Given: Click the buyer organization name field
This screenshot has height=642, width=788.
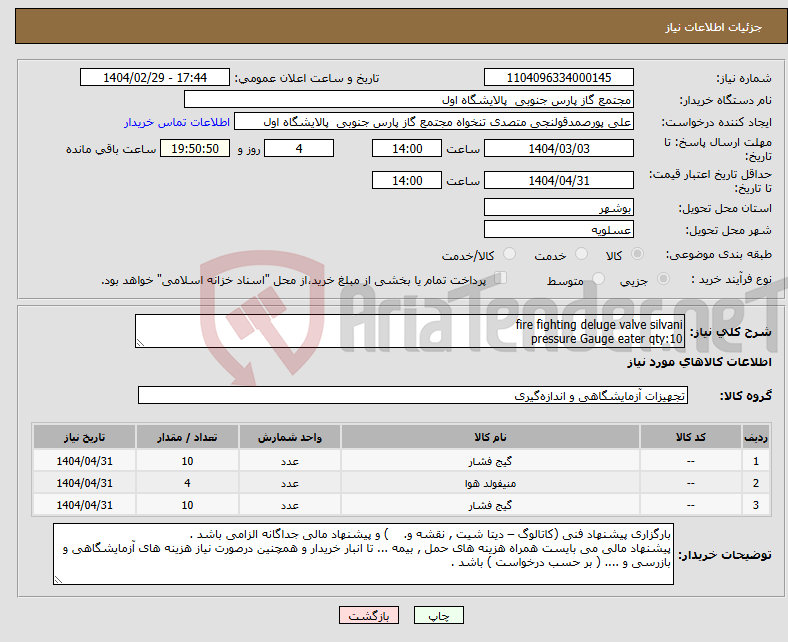Looking at the screenshot, I should click(x=409, y=100).
